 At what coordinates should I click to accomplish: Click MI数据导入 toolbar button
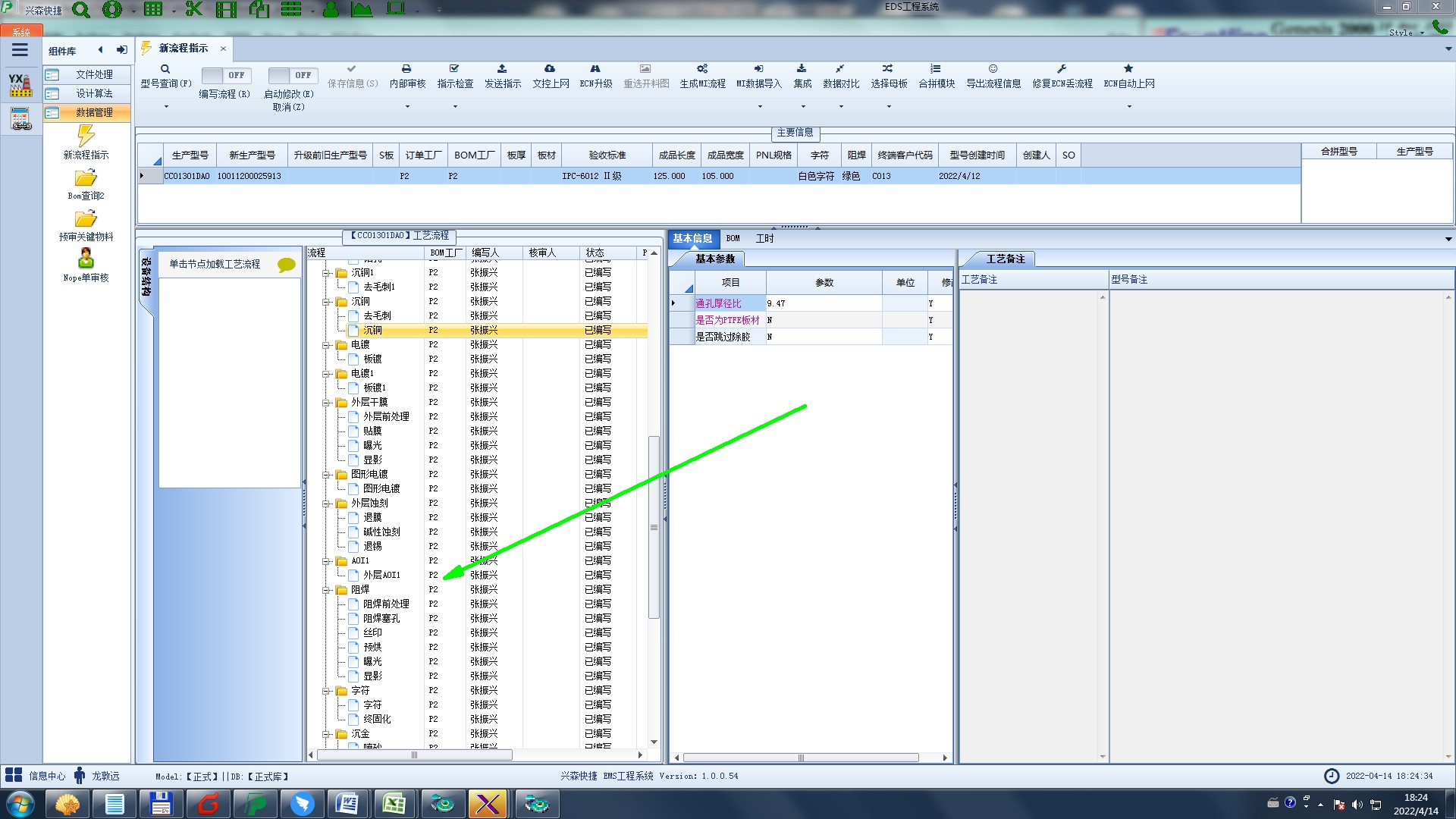(759, 76)
